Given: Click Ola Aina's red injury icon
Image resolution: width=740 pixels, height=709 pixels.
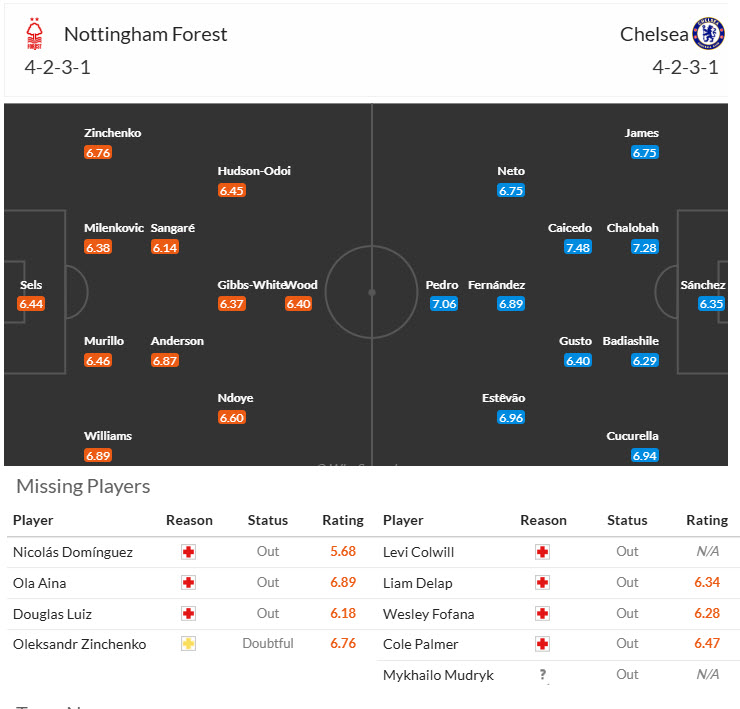Looking at the screenshot, I should click(188, 583).
